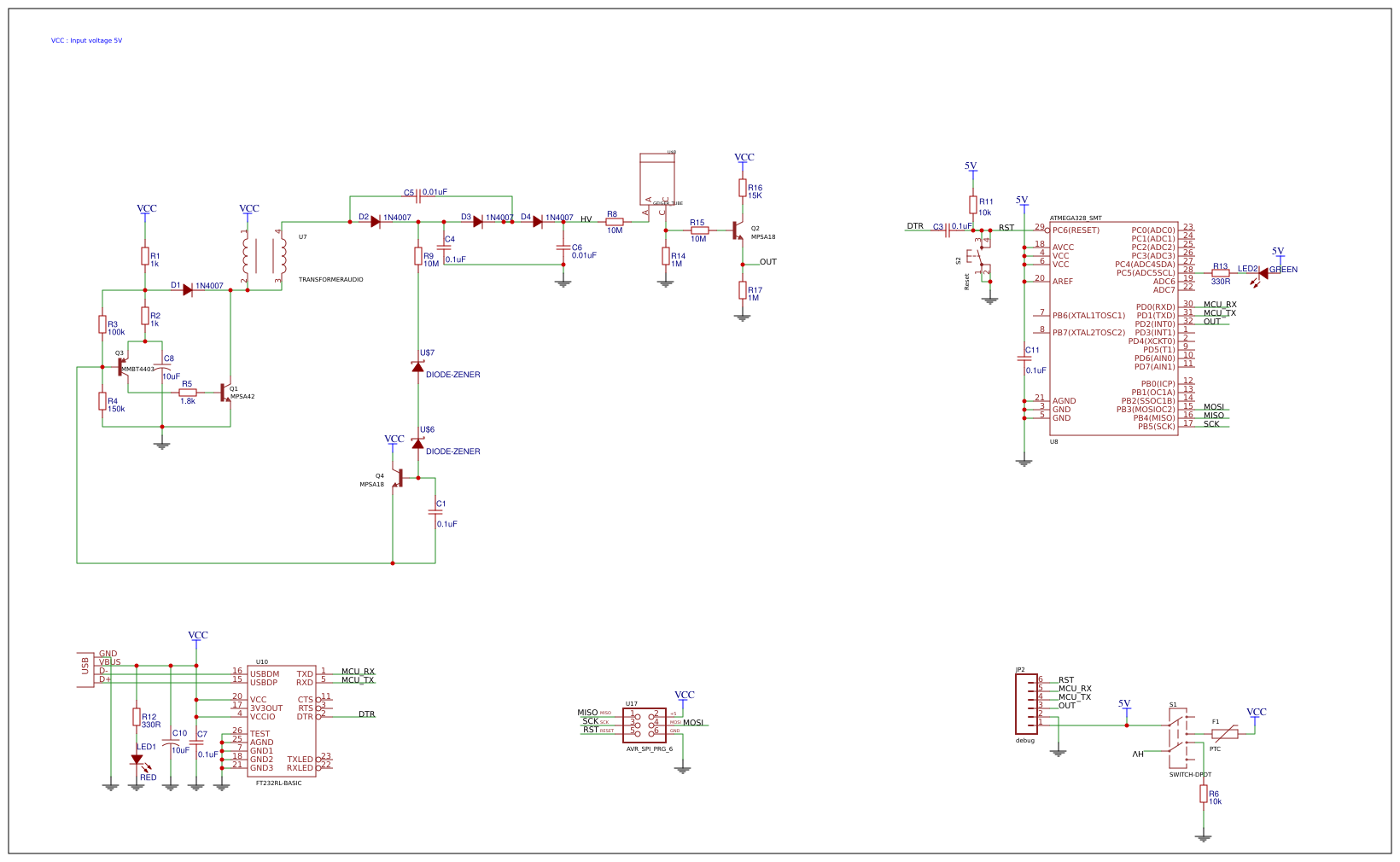Click the AREF pin label
The width and height of the screenshot is (1400, 862).
coord(1063,282)
